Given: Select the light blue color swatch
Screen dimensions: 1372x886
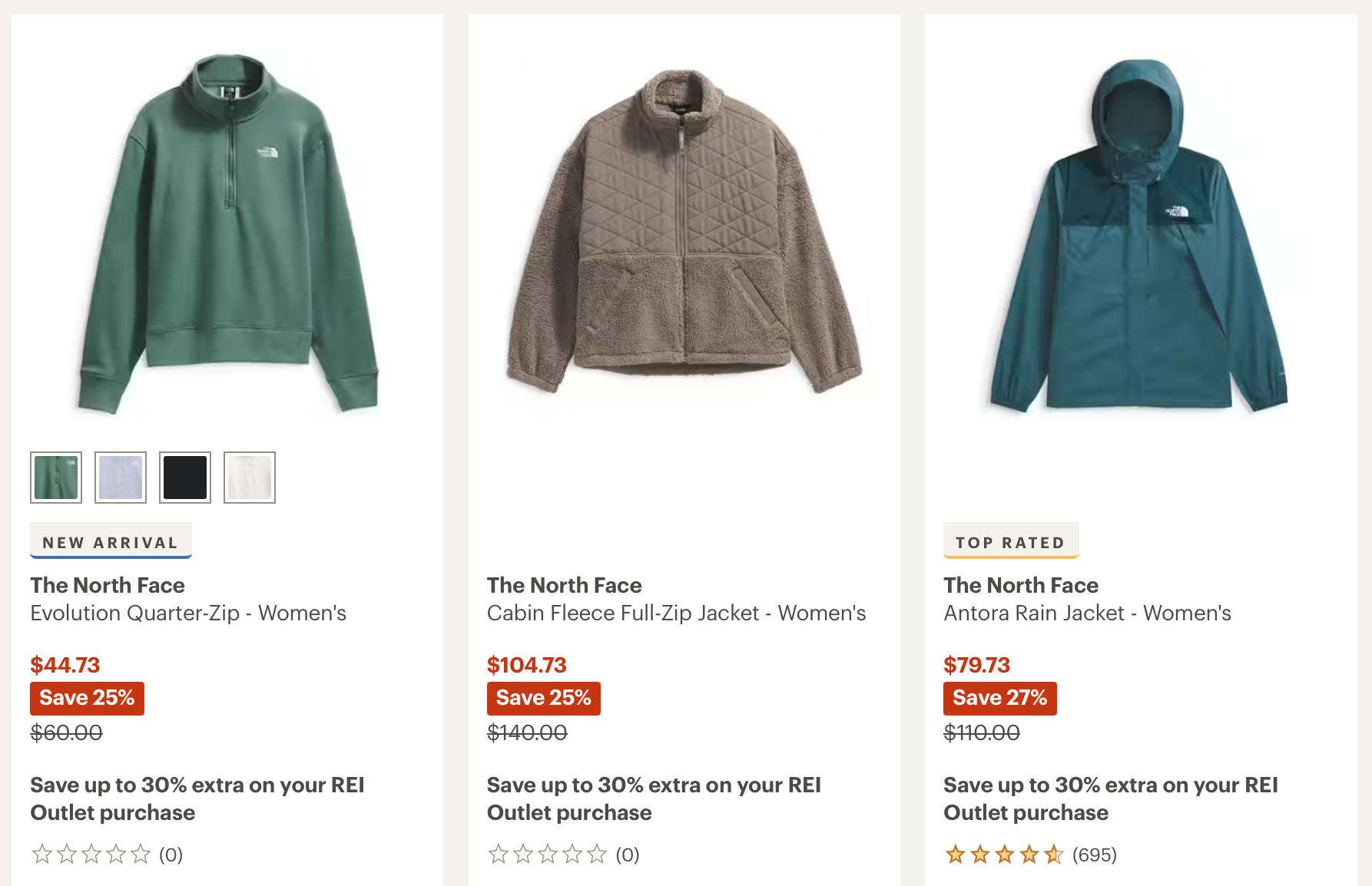Looking at the screenshot, I should click(121, 478).
